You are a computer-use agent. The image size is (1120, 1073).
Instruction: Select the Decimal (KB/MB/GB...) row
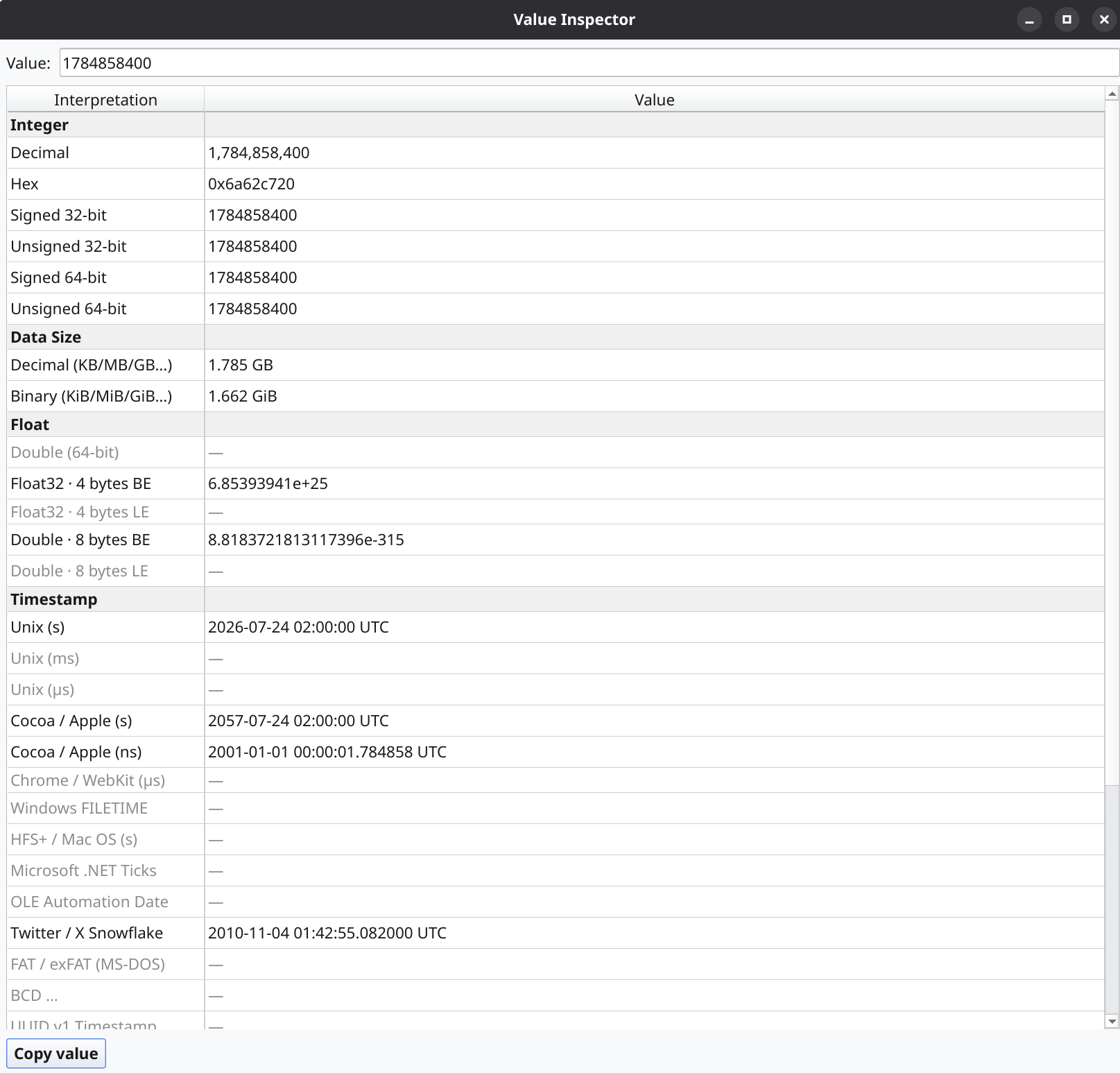(x=555, y=365)
